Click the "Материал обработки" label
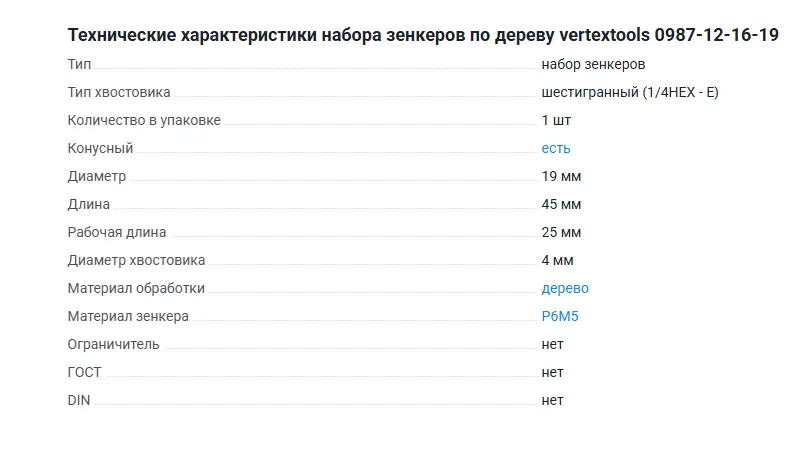The image size is (805, 453). (136, 288)
